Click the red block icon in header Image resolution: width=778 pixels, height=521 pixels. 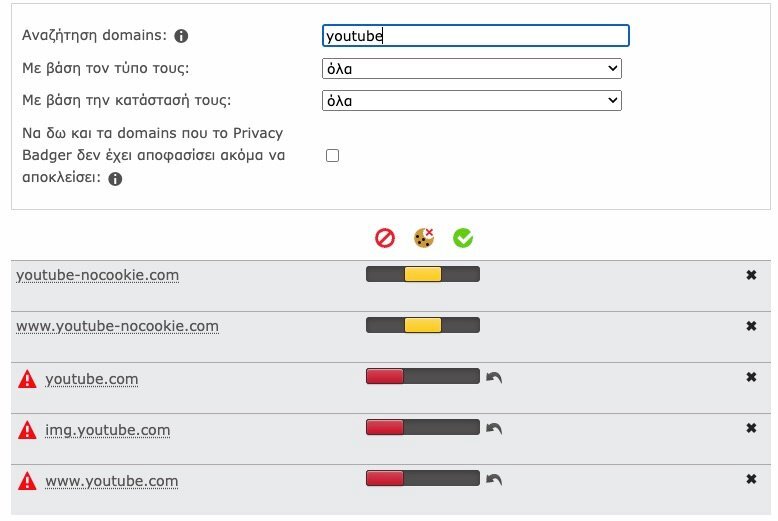pos(385,238)
